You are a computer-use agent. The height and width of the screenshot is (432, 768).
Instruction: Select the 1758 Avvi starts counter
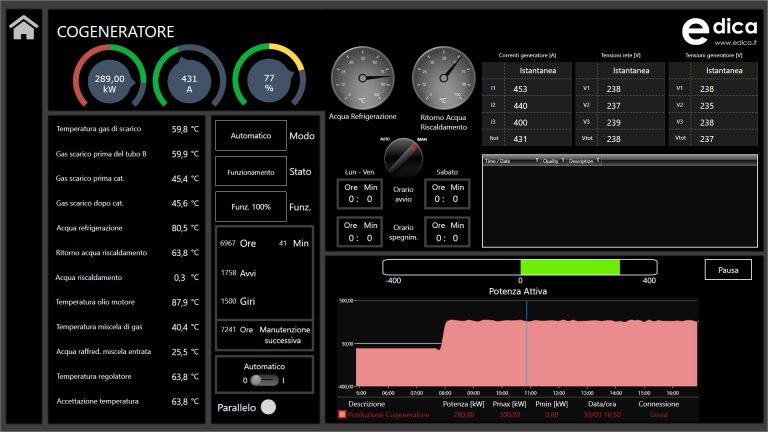pos(239,273)
